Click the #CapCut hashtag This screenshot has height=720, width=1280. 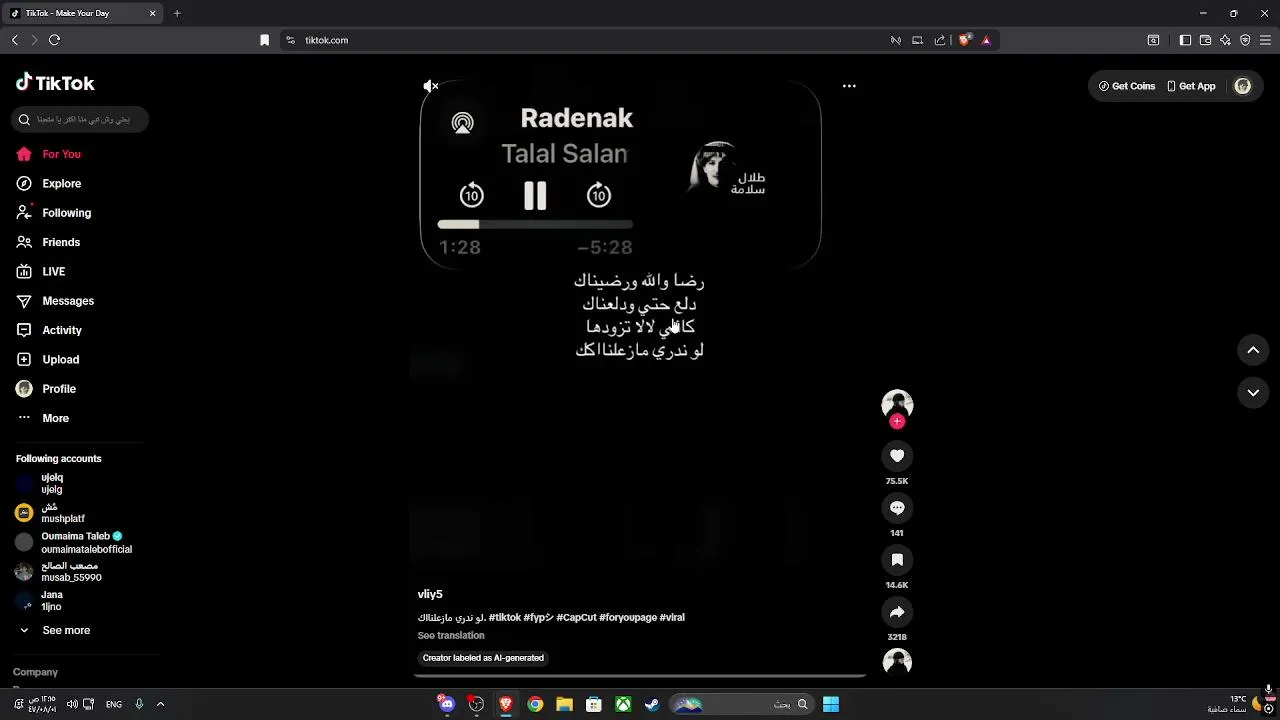pyautogui.click(x=576, y=618)
